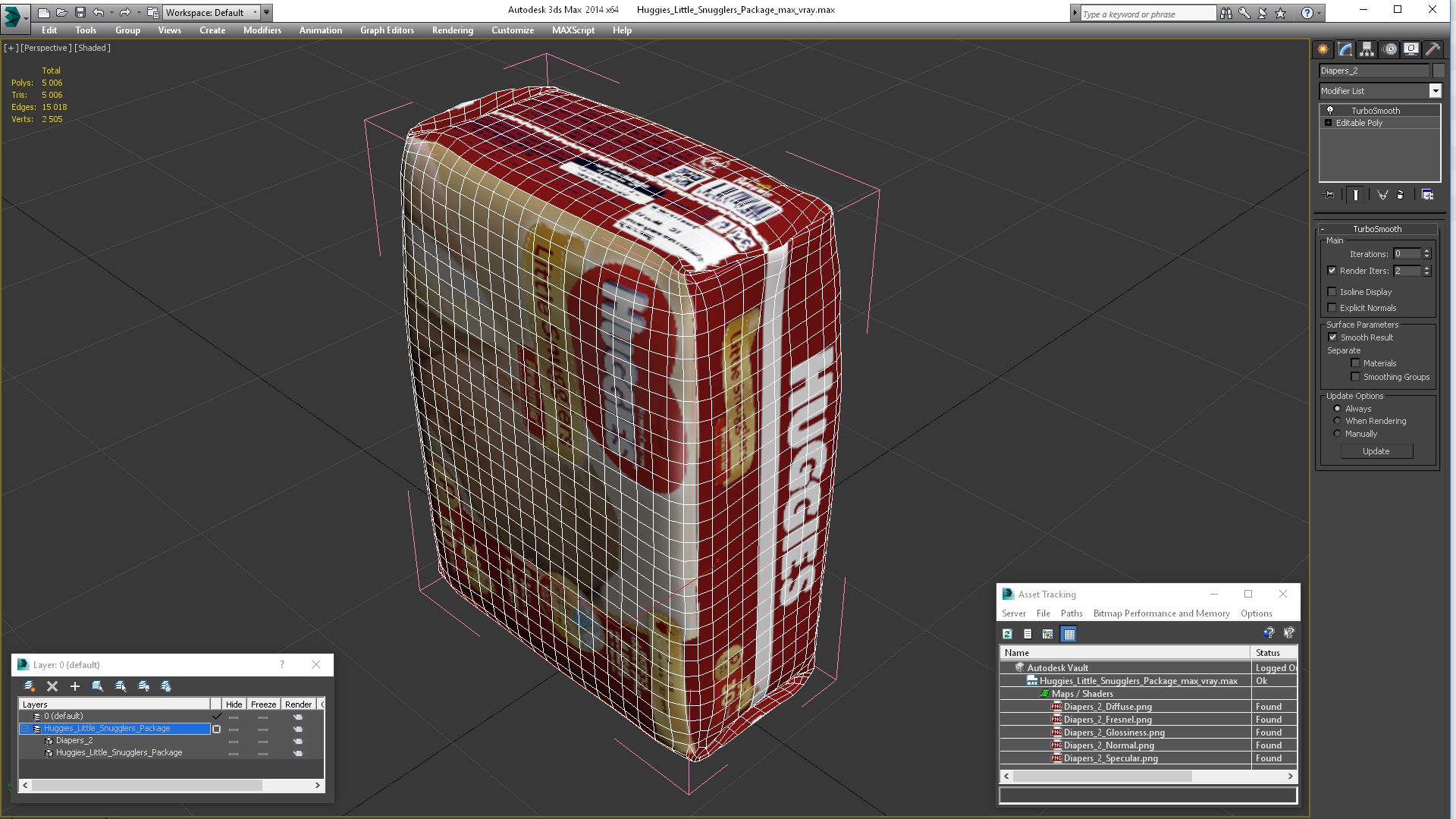Switch Asset Tracking to table view icon
This screenshot has width=1456, height=819.
1069,634
